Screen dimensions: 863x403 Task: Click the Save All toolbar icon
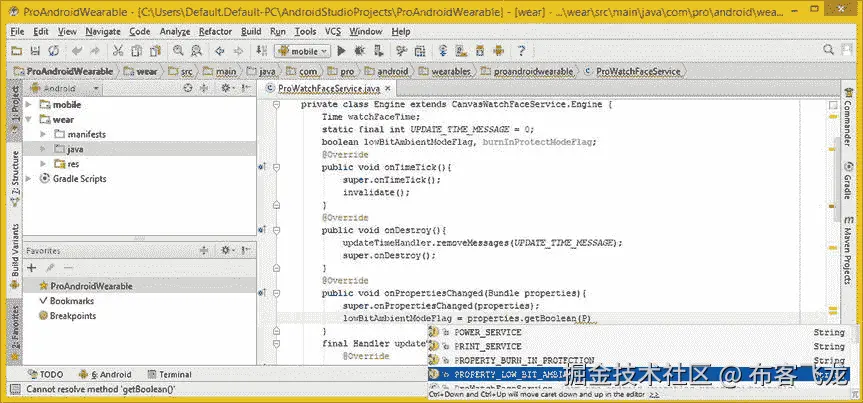[35, 51]
